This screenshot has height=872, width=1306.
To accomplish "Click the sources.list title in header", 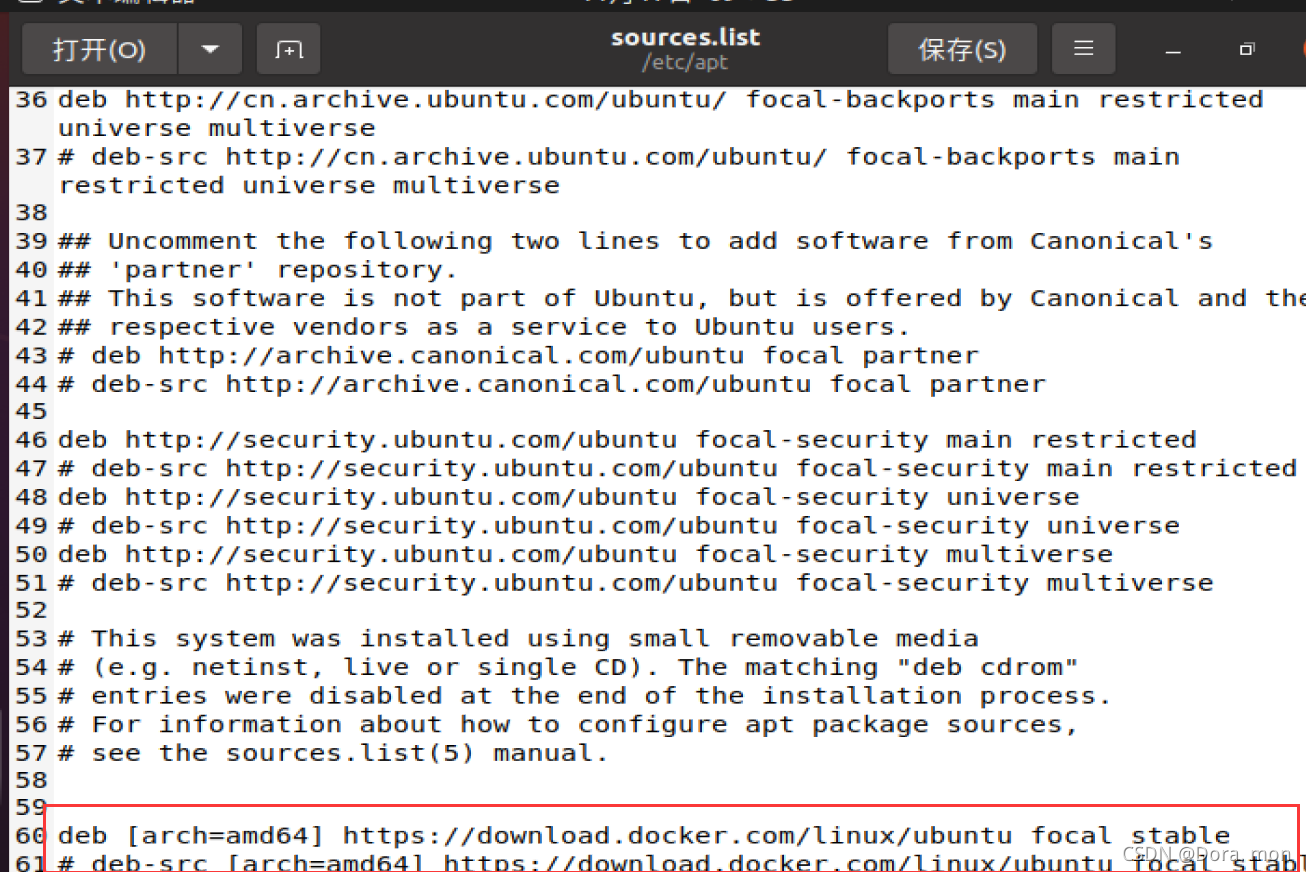I will [685, 38].
